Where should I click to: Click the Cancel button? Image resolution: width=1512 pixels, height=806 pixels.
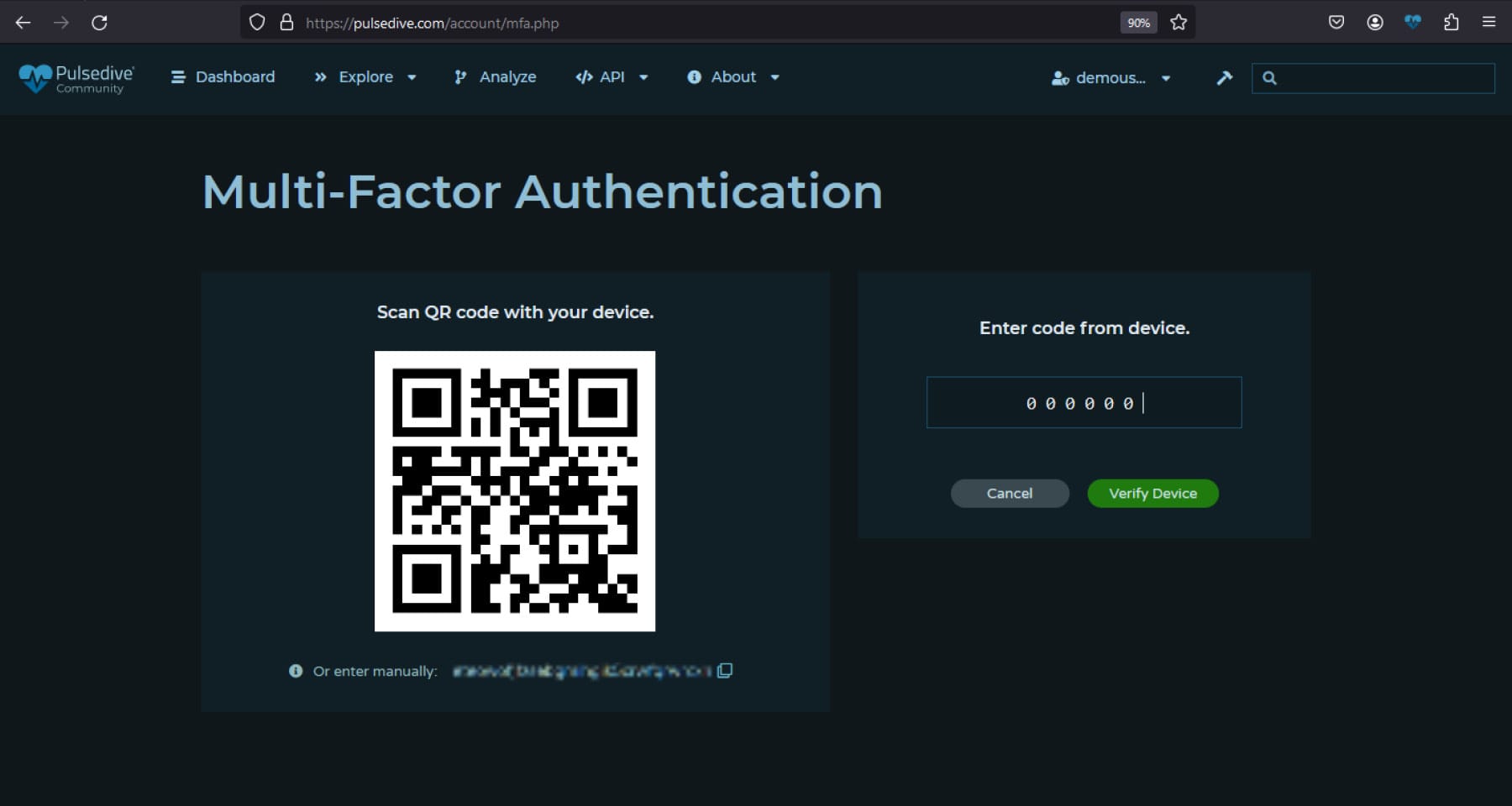(1010, 494)
